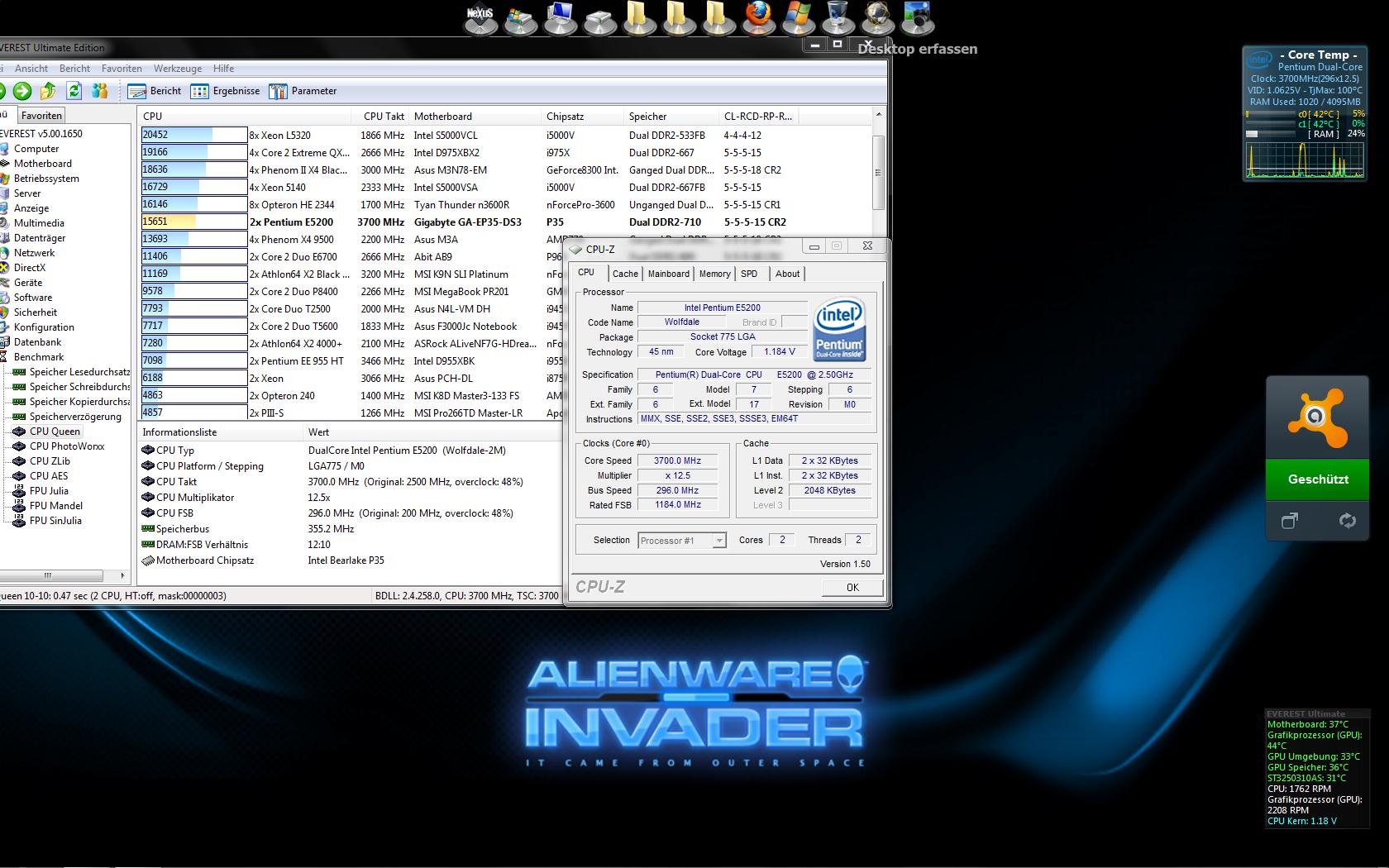The image size is (1389, 868).
Task: Select Computer in the EVEREST tree
Action: (36, 149)
